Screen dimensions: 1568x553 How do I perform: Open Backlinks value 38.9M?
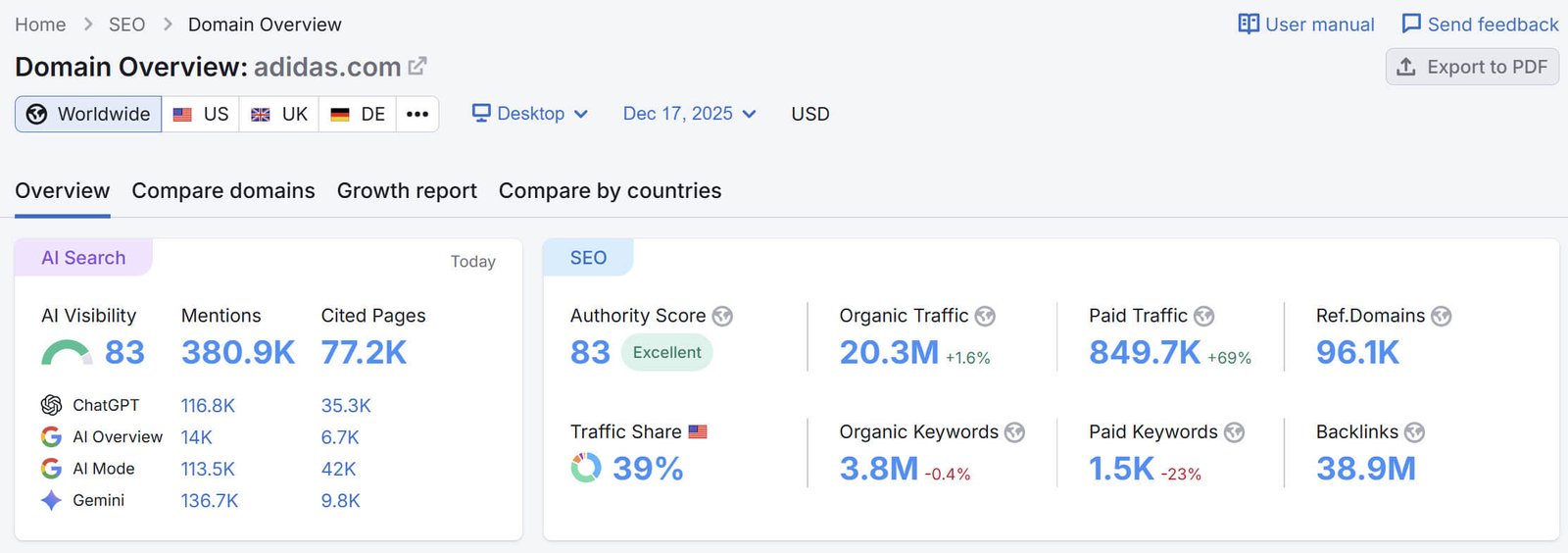(x=1366, y=469)
